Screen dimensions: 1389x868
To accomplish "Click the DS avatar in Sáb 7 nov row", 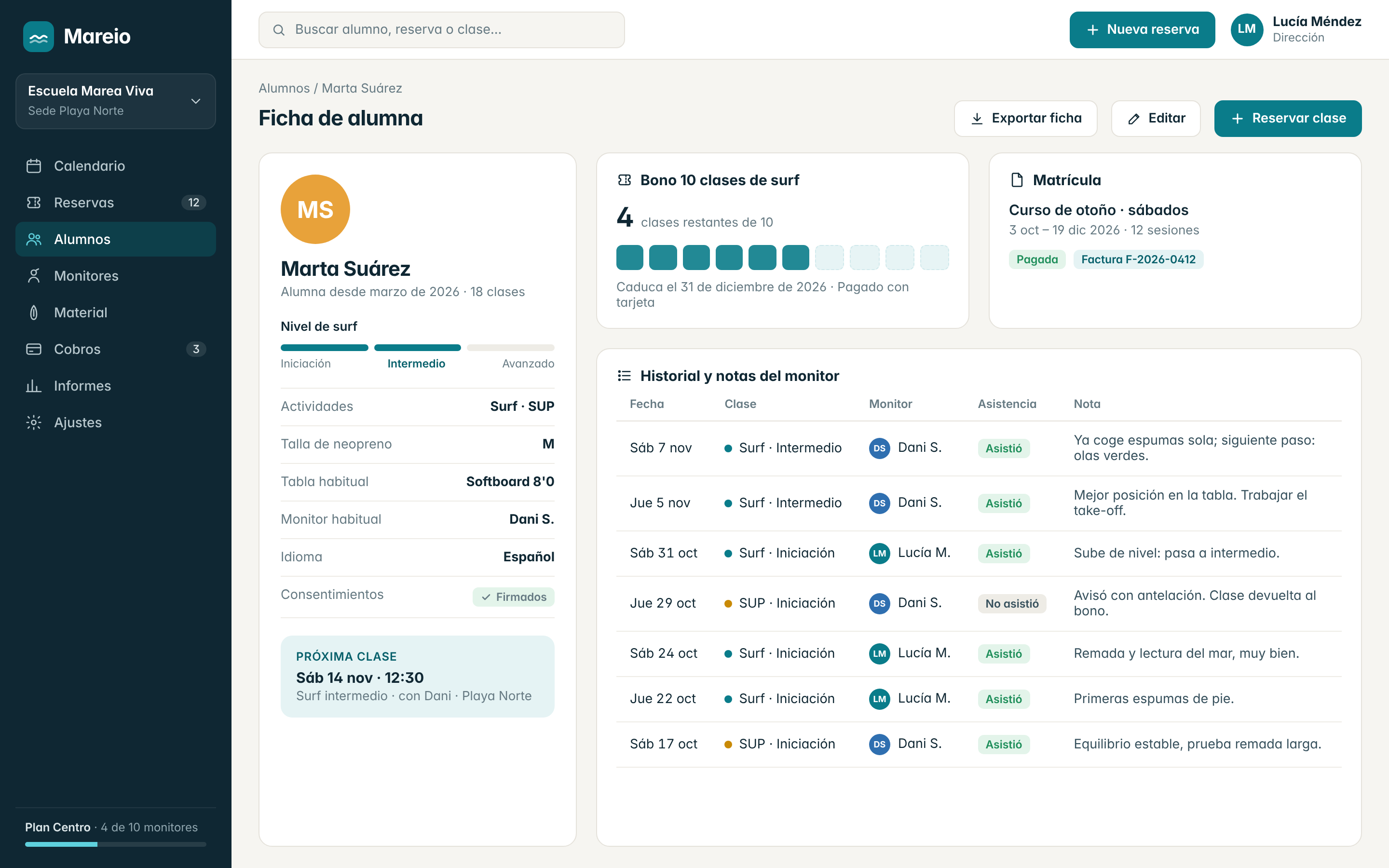I will click(x=879, y=448).
